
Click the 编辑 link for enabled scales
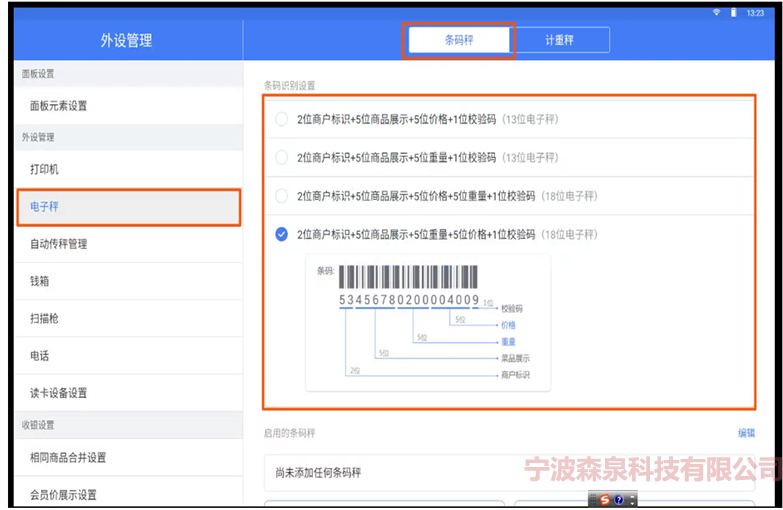[x=745, y=433]
